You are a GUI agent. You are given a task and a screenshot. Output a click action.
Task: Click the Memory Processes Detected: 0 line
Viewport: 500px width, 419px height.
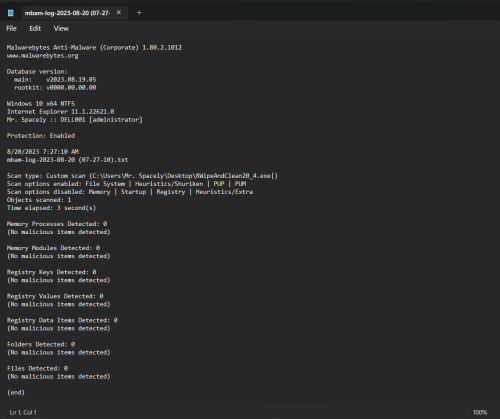57,224
